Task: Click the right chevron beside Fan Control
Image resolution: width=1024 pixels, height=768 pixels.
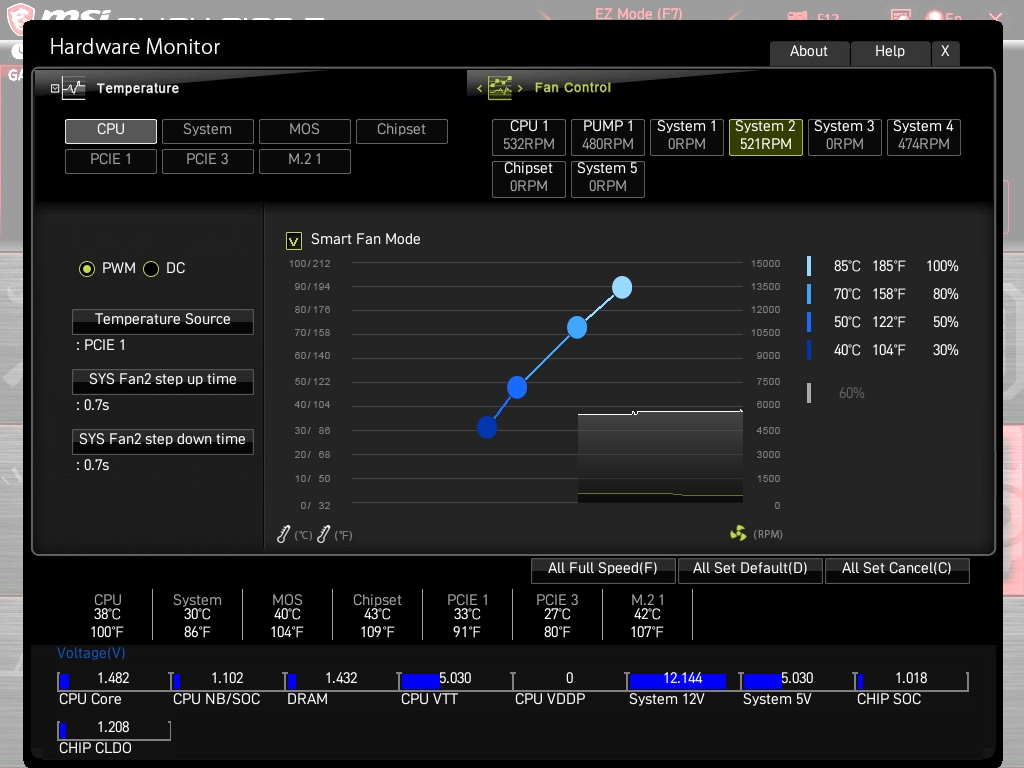Action: pyautogui.click(x=520, y=88)
